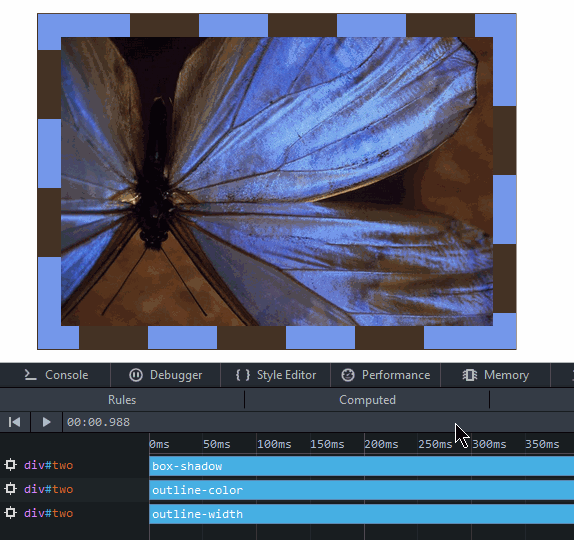The height and width of the screenshot is (540, 574).
Task: Select div#two in the outline-width row
Action: [x=49, y=513]
